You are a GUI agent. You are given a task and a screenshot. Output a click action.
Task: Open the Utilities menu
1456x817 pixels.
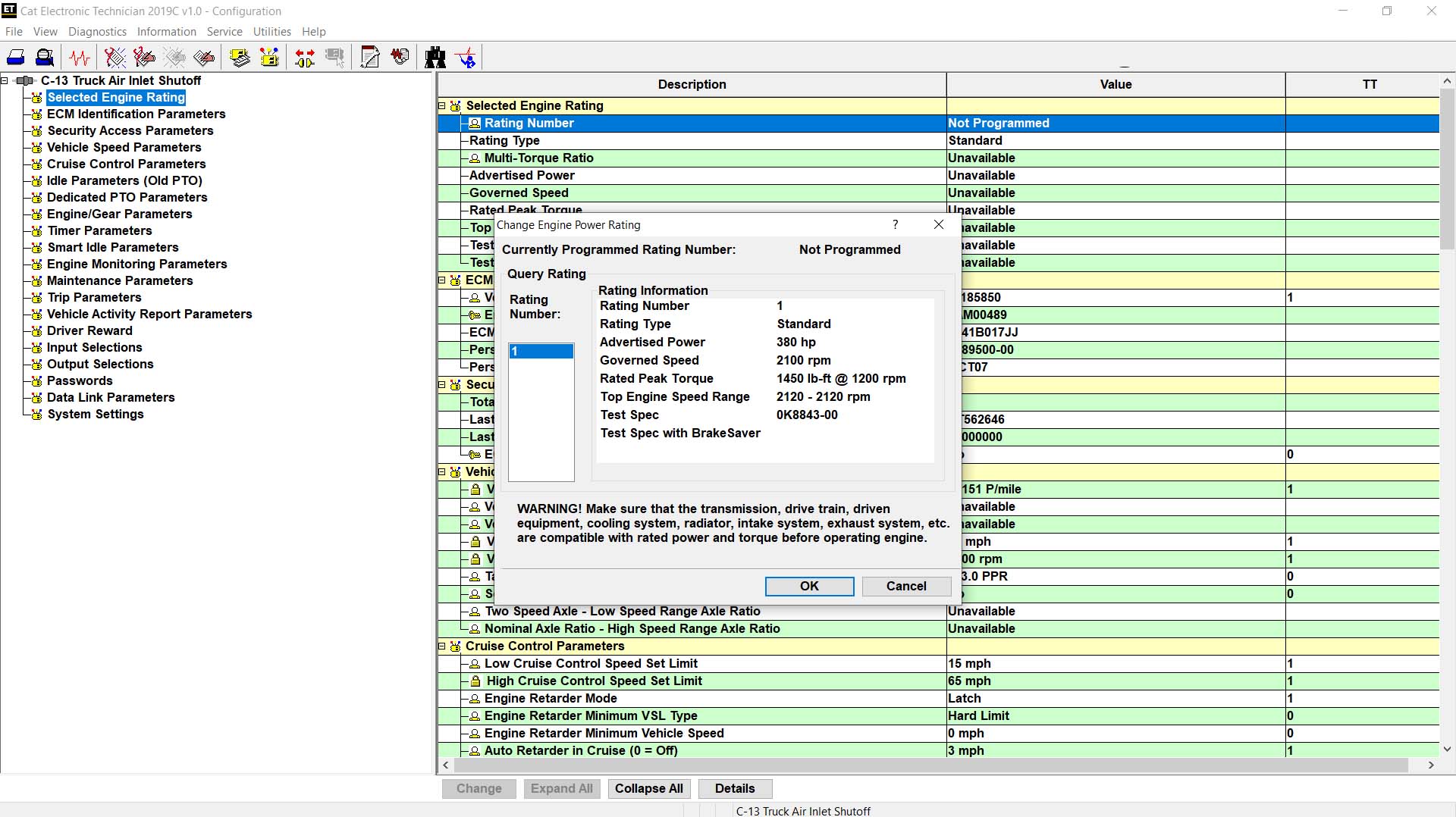click(x=271, y=32)
